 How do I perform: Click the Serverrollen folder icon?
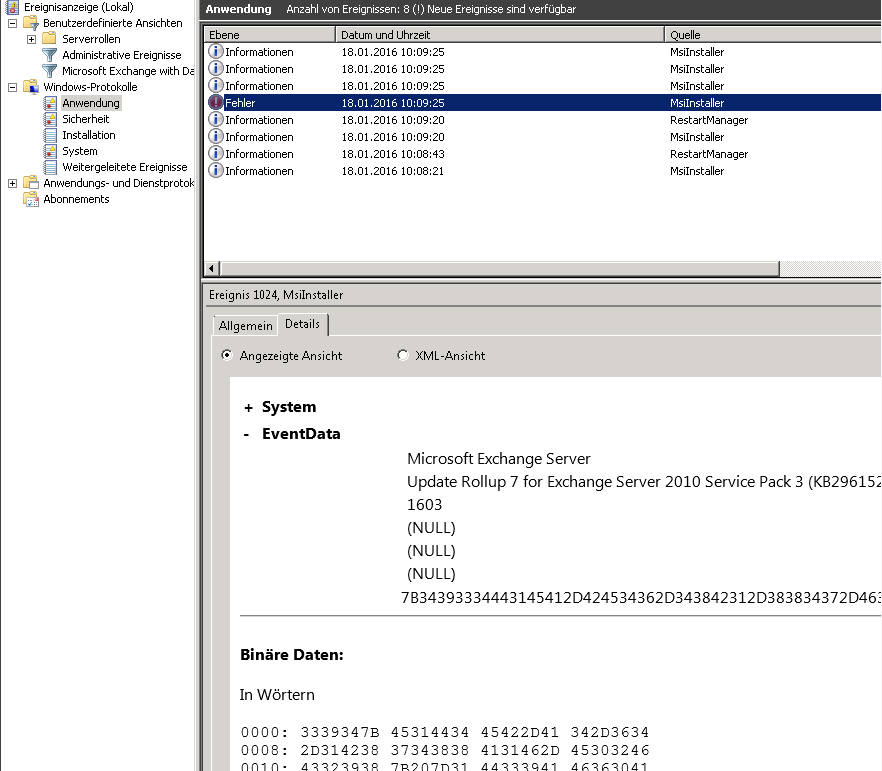(x=50, y=39)
